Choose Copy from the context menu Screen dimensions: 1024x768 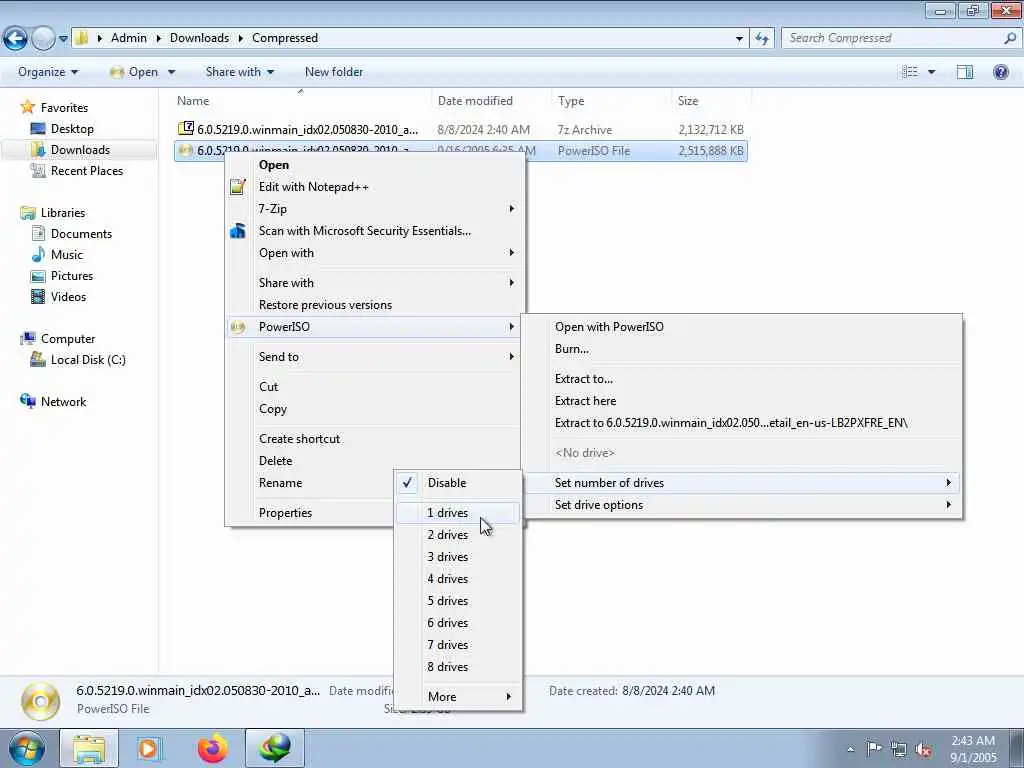(375, 409)
